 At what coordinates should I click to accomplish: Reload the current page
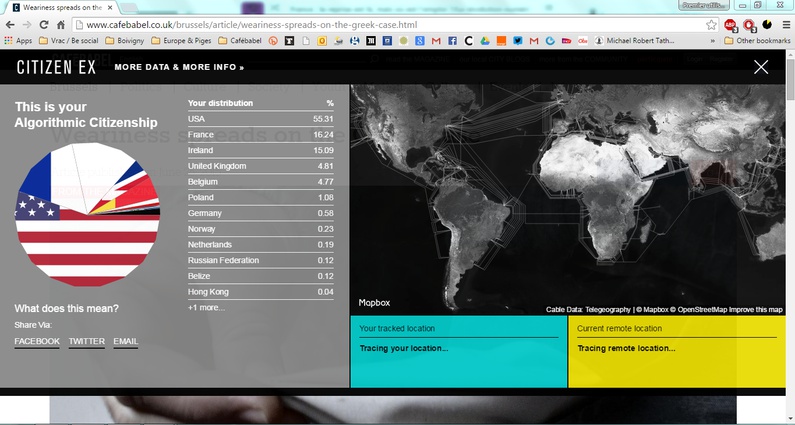coord(44,24)
